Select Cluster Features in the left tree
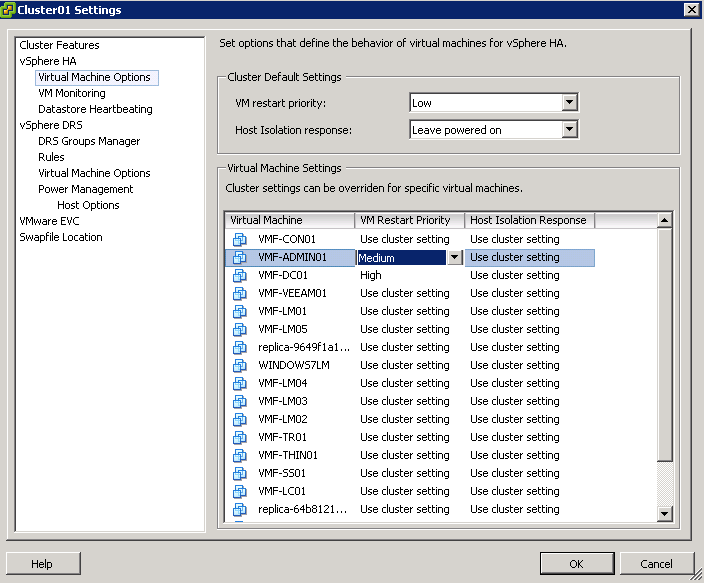Image resolution: width=704 pixels, height=583 pixels. [x=59, y=45]
